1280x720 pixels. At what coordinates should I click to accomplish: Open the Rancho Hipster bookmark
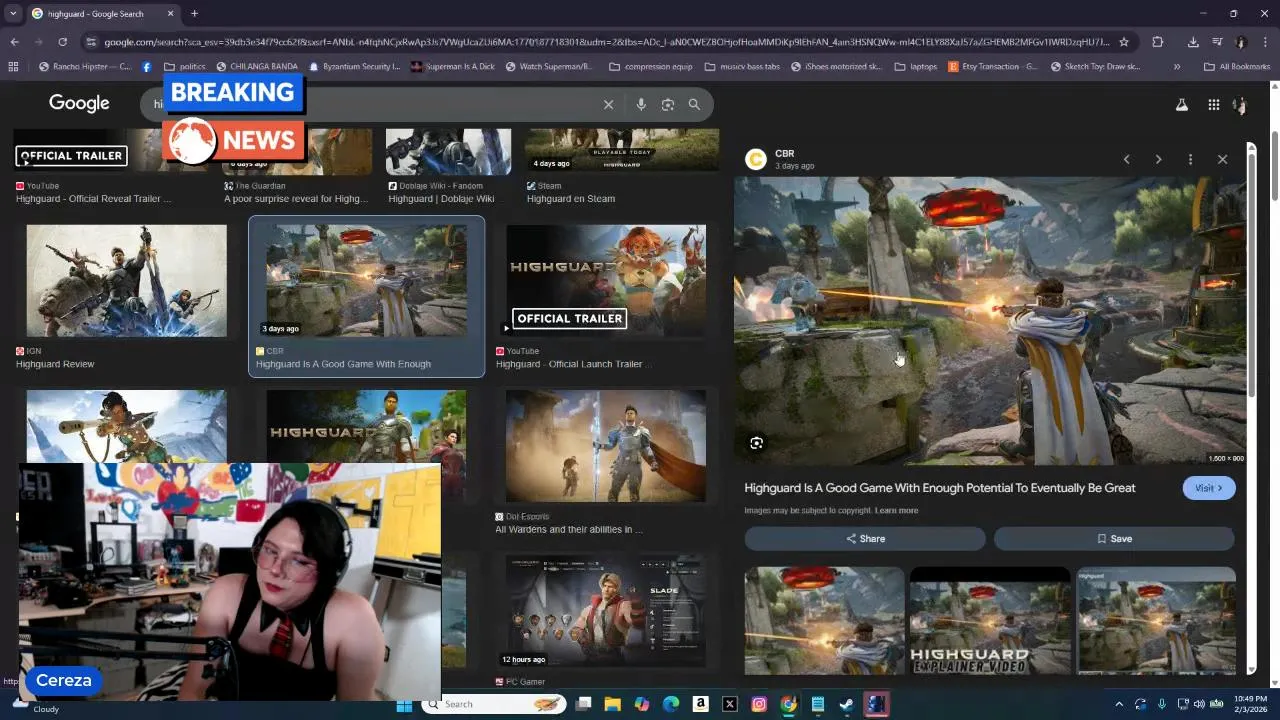[x=85, y=67]
